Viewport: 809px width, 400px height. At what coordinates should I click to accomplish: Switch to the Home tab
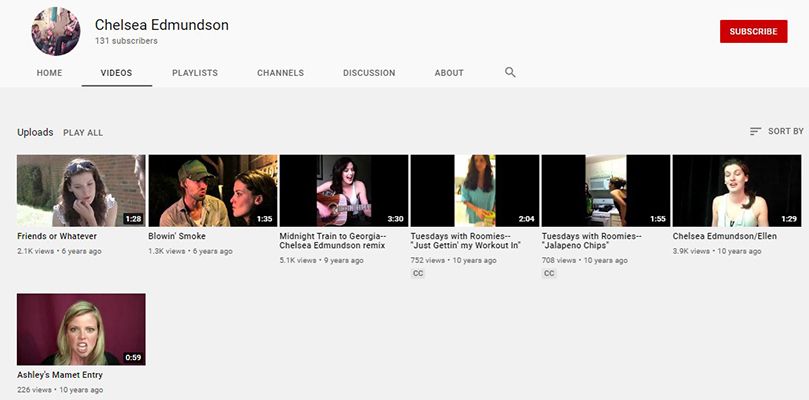click(x=49, y=73)
